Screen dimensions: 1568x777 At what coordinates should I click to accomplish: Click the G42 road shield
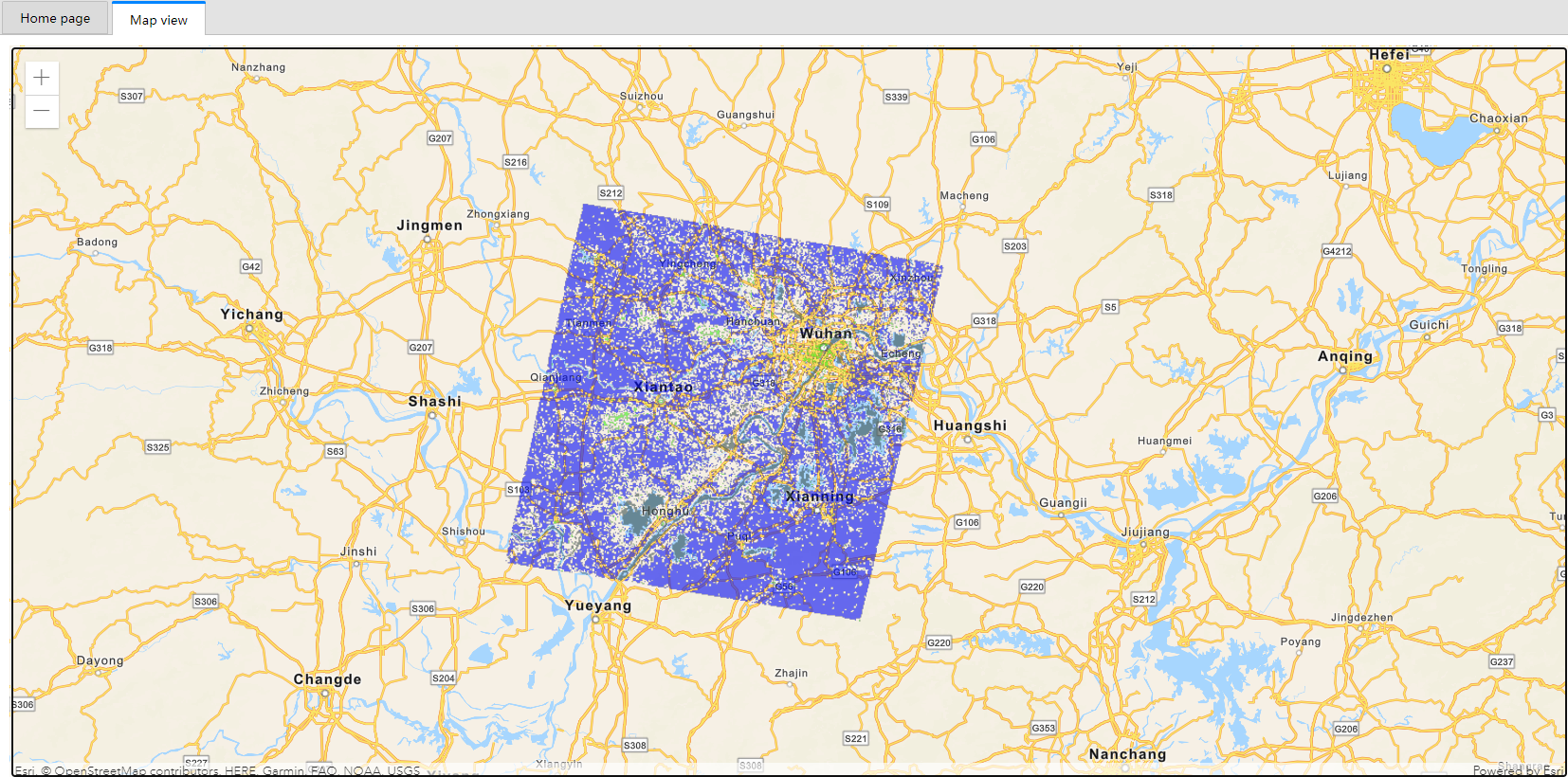(x=251, y=267)
